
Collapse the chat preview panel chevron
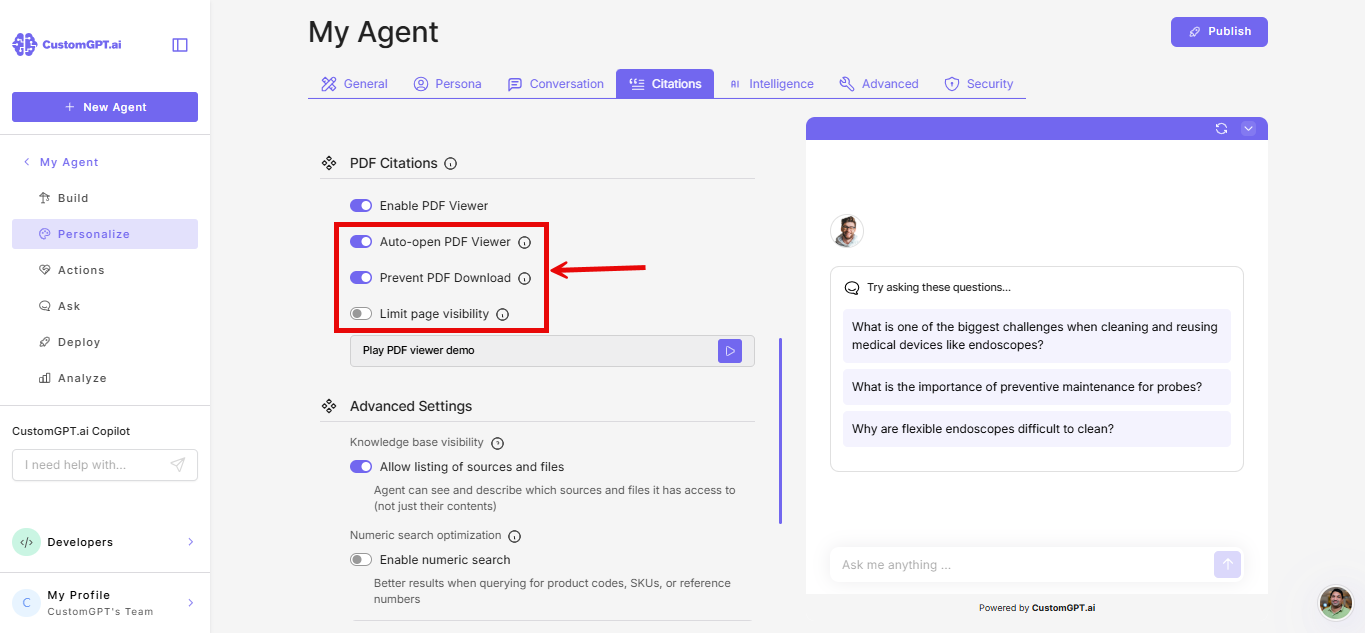pyautogui.click(x=1248, y=128)
